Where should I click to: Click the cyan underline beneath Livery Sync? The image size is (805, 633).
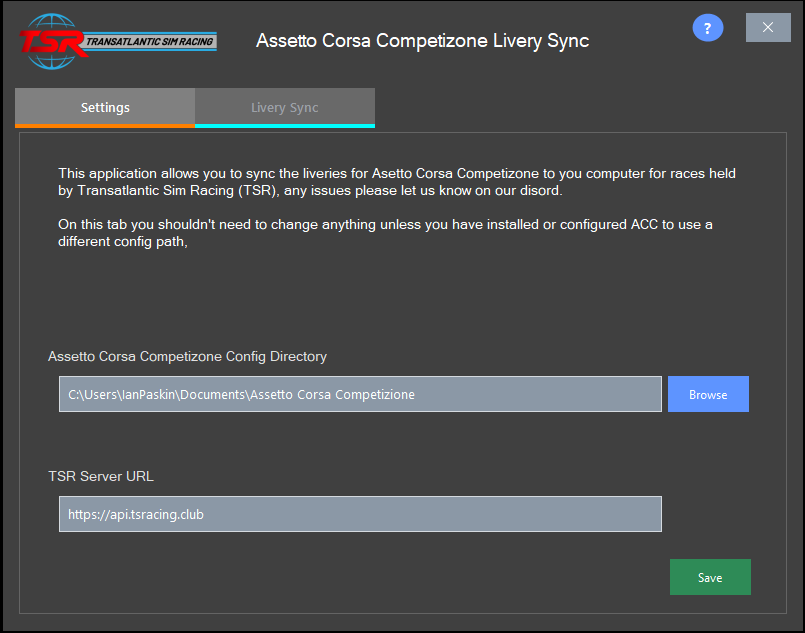coord(285,126)
